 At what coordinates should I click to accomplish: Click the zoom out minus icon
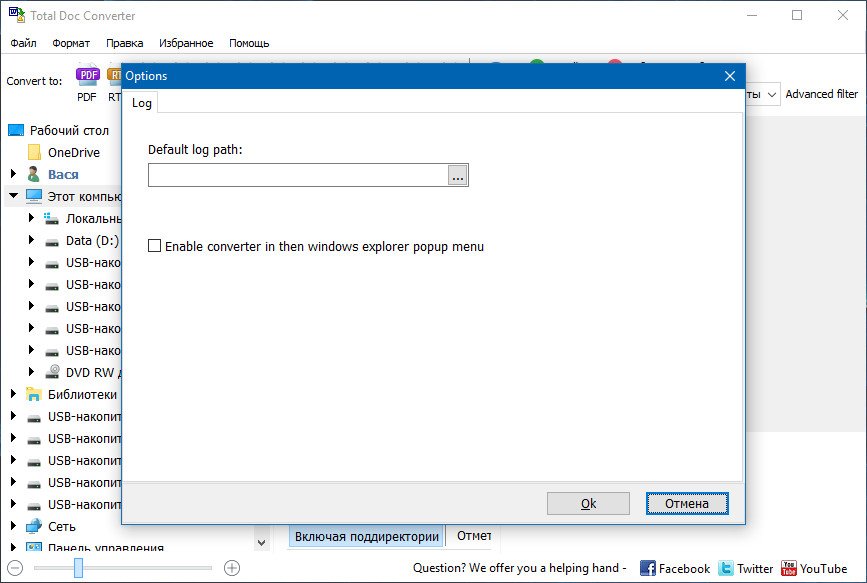point(15,568)
